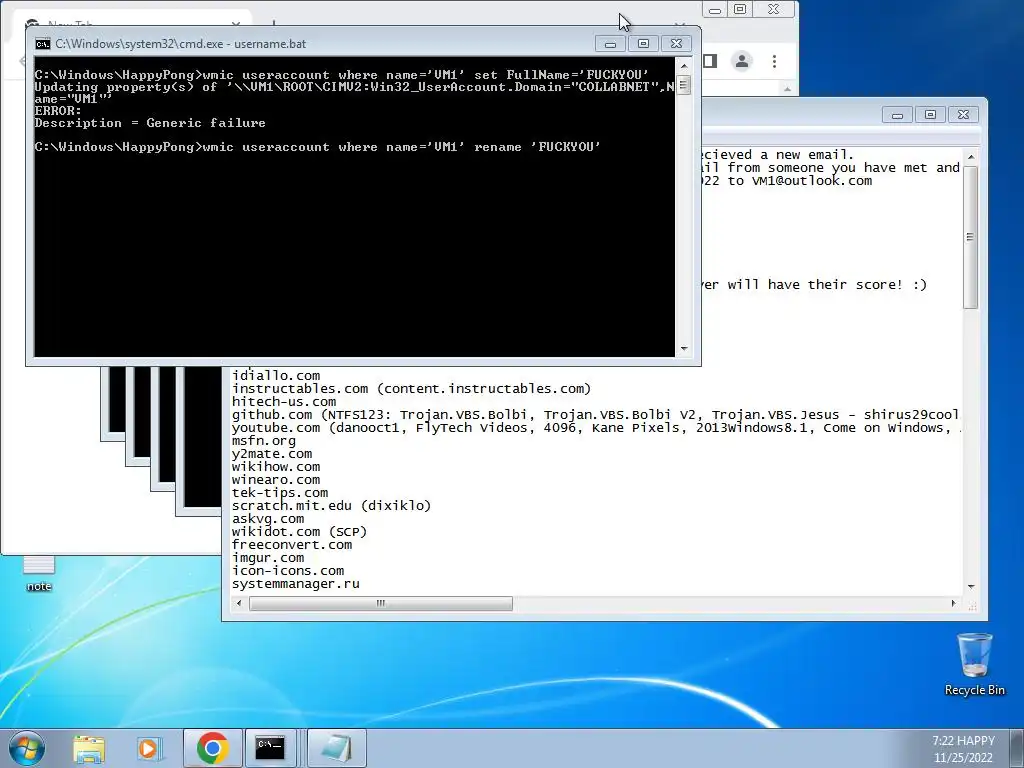Maximize the cmd.exe username.bat window
Viewport: 1024px width, 768px height.
click(x=643, y=44)
